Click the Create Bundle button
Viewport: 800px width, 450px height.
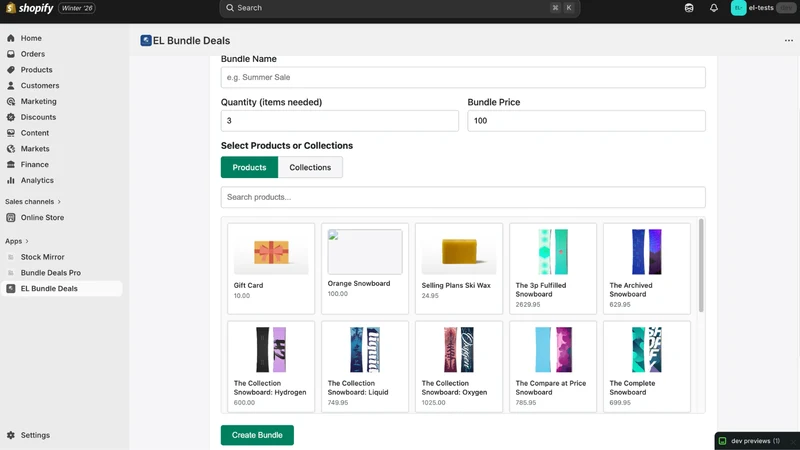point(257,435)
